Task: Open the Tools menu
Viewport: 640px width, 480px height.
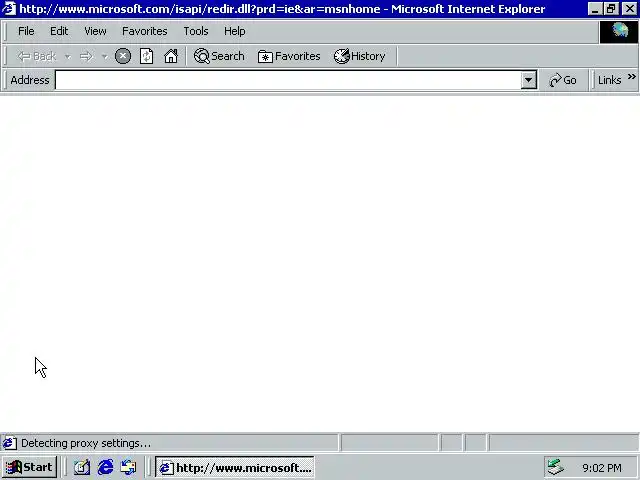Action: (196, 31)
